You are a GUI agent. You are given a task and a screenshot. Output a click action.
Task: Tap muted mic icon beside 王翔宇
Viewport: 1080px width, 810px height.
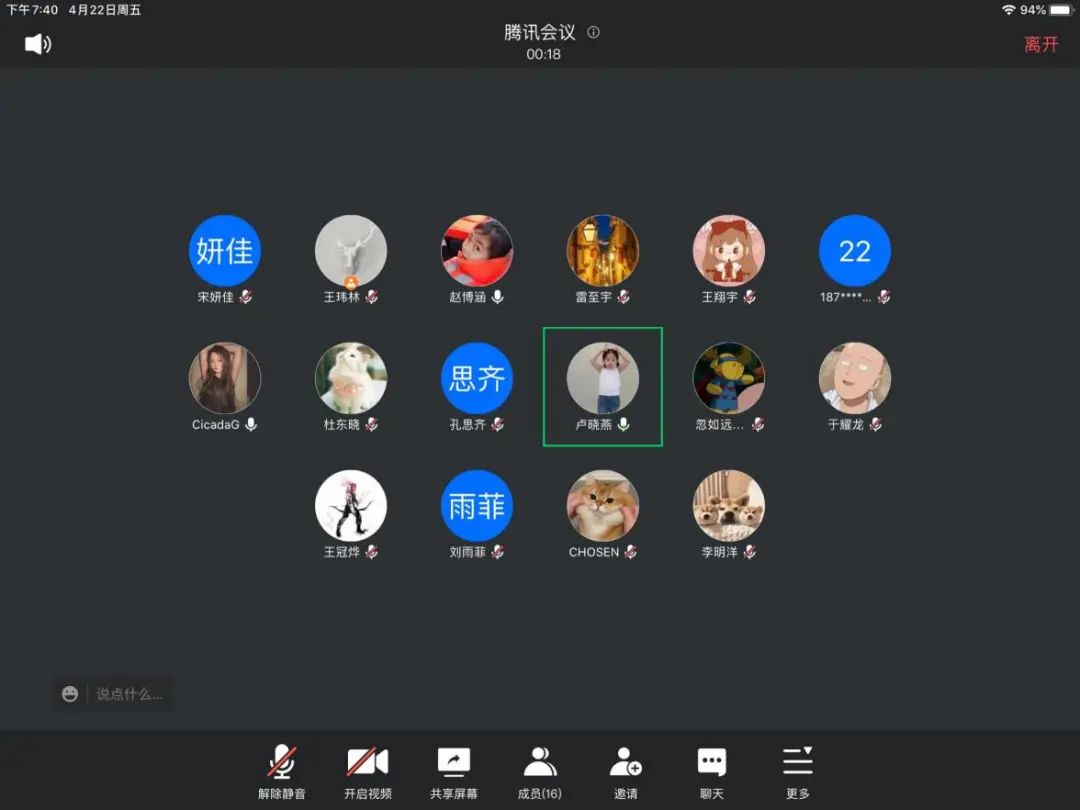pyautogui.click(x=749, y=297)
